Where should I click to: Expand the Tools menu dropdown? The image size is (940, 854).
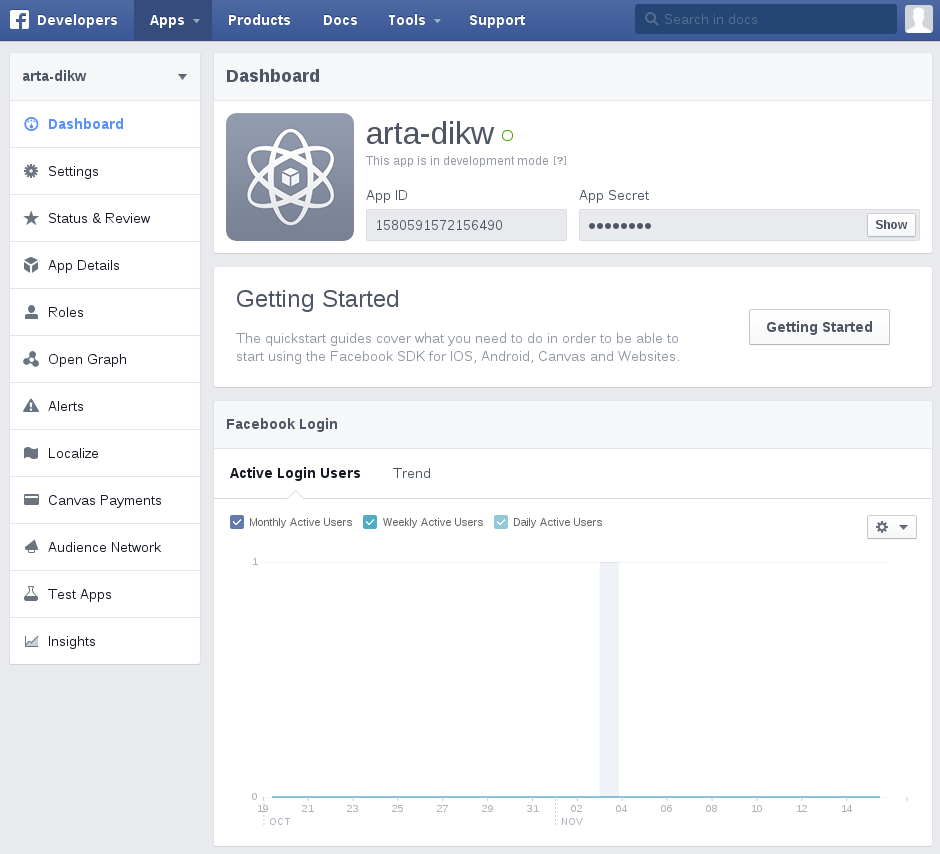coord(413,20)
